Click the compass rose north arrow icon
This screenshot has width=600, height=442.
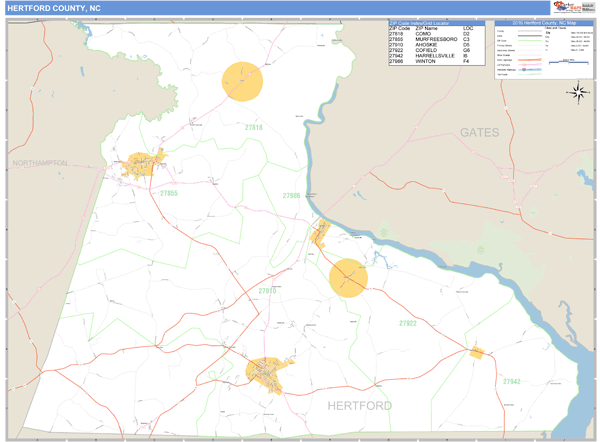click(x=577, y=94)
